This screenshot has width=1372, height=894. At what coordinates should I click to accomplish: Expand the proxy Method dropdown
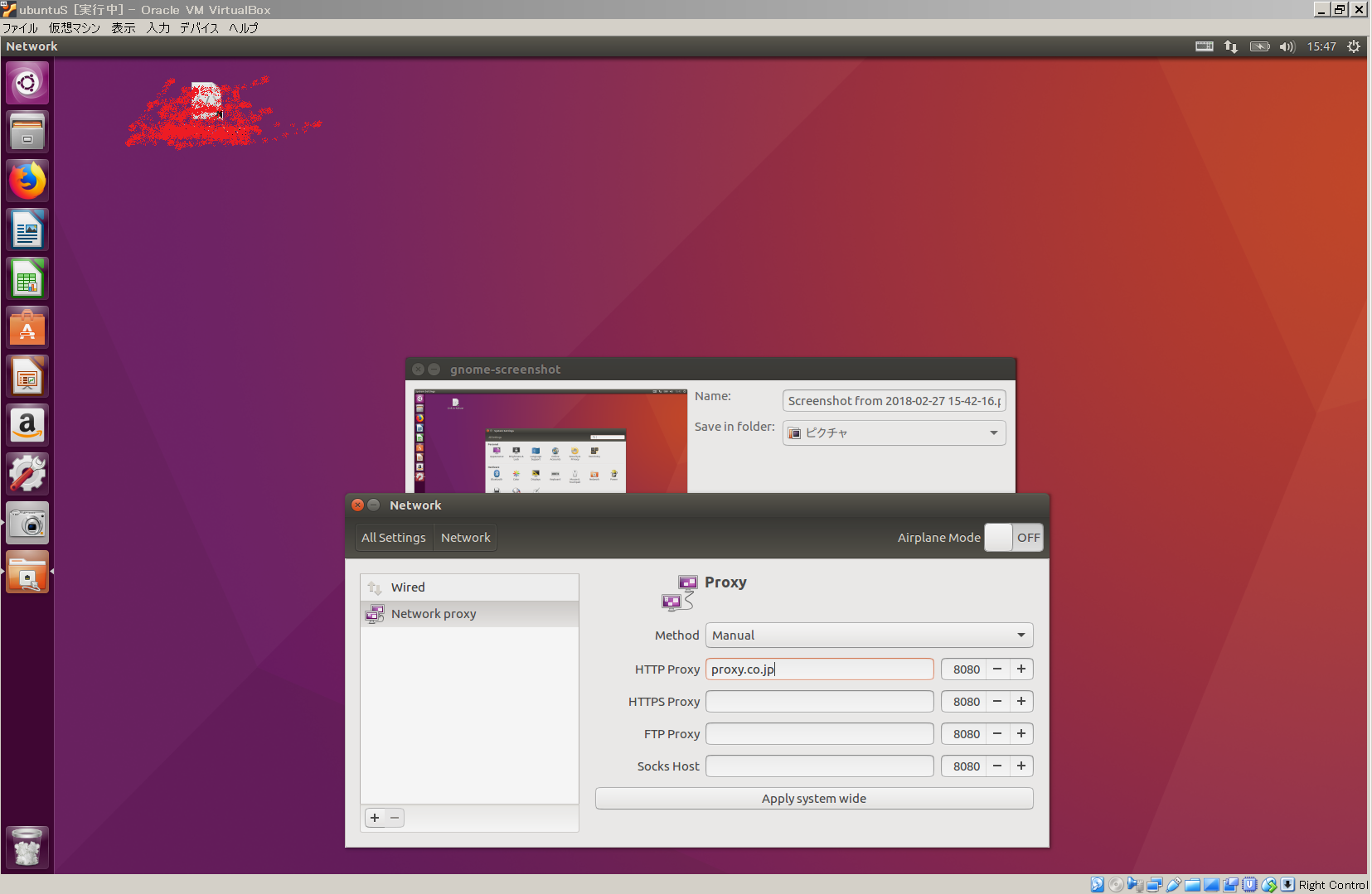[869, 635]
